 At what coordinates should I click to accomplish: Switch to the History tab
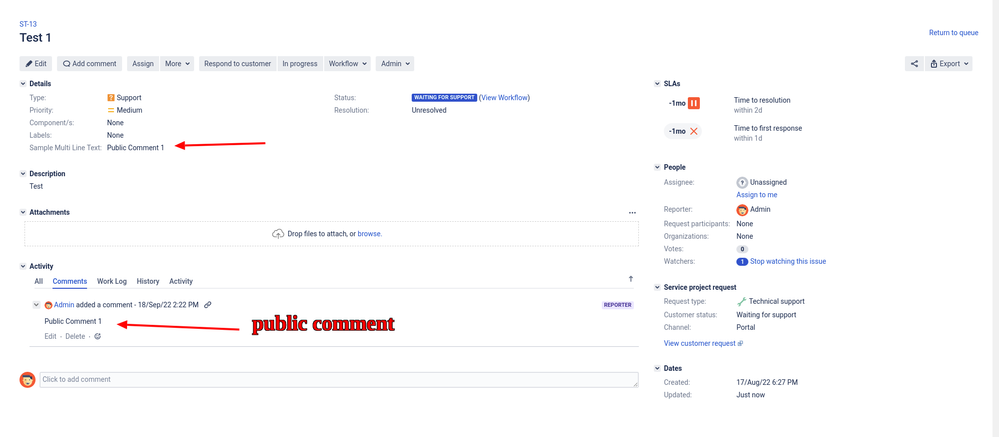pyautogui.click(x=148, y=281)
